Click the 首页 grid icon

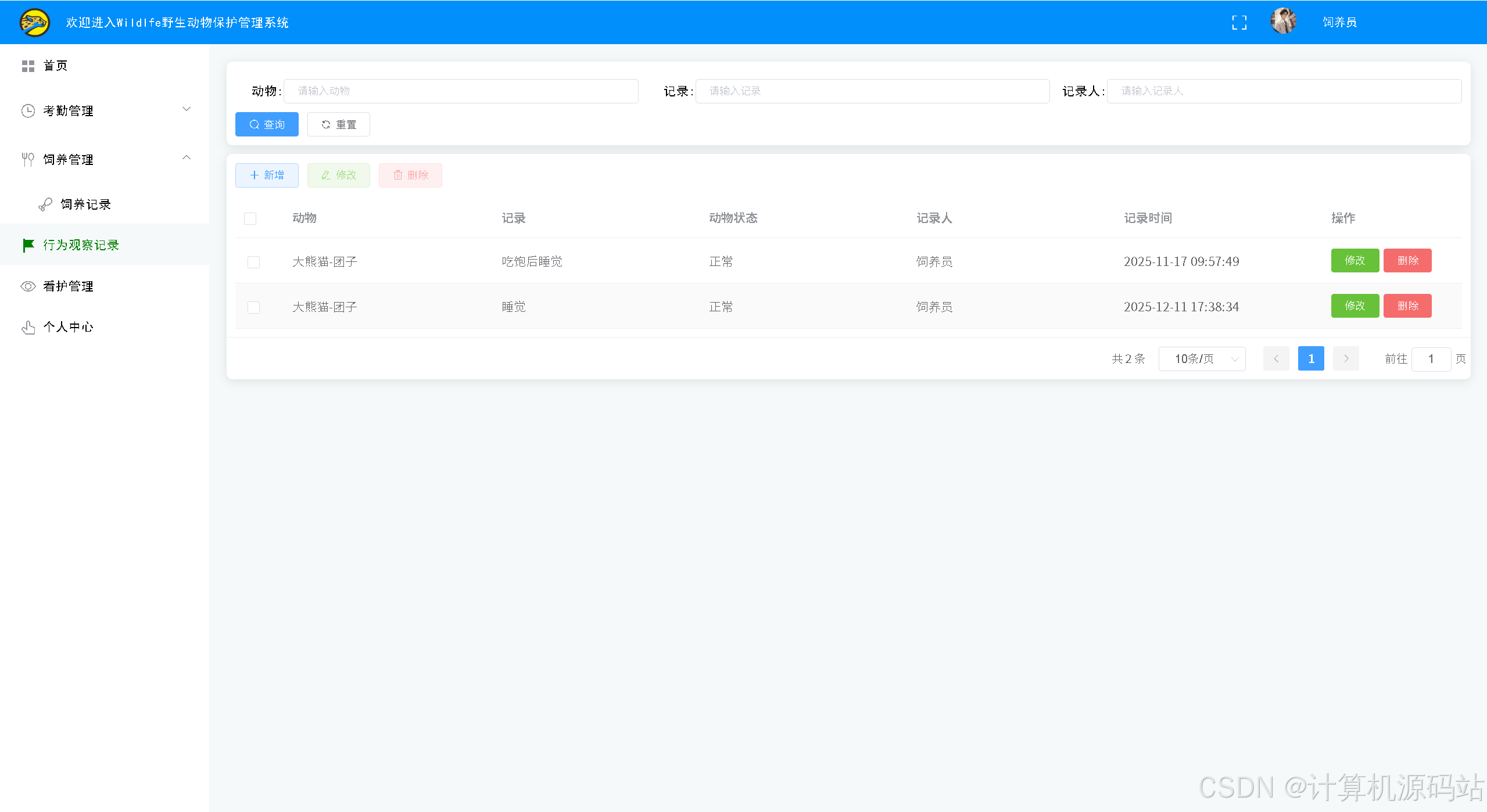(x=28, y=66)
